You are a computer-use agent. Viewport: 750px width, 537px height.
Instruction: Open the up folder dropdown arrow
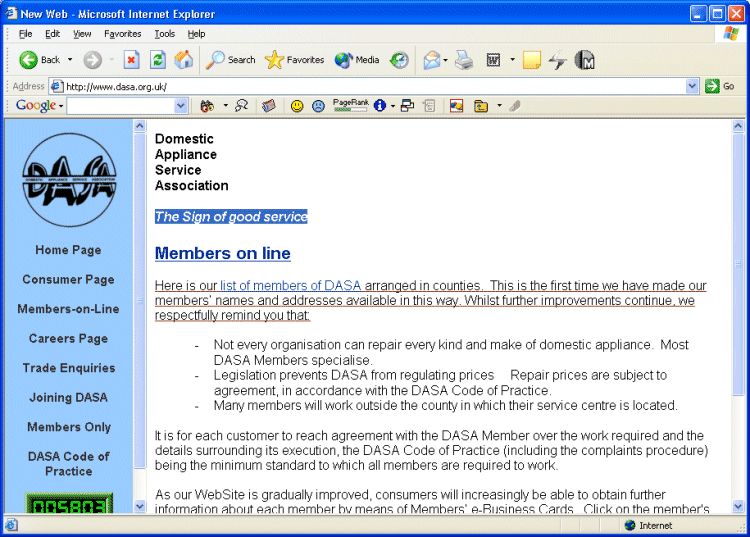click(x=499, y=106)
